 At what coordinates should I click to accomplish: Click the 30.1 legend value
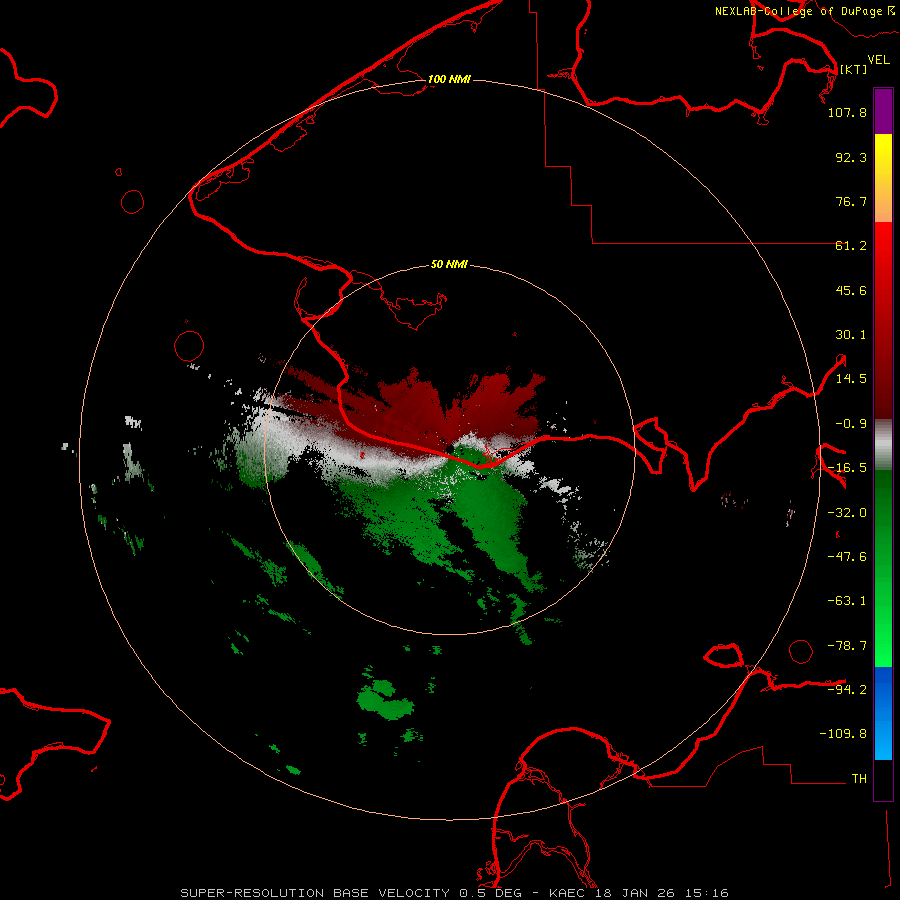coord(851,335)
